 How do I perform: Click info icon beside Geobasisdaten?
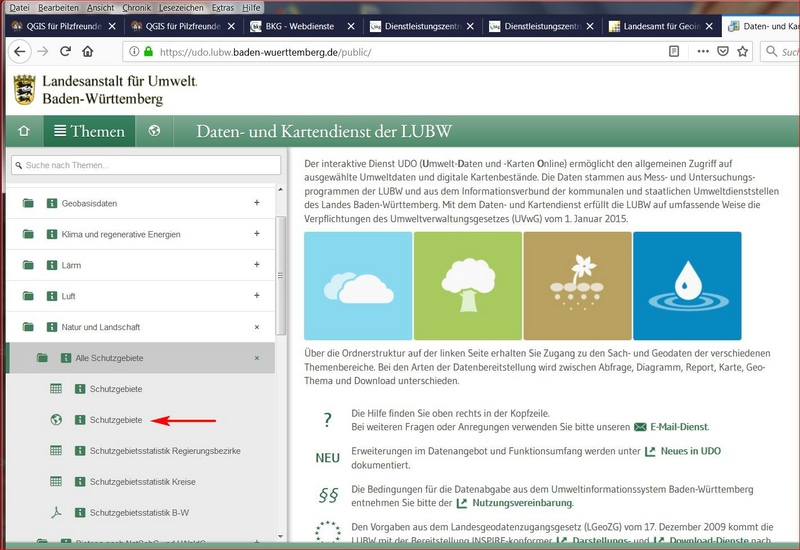[x=51, y=204]
